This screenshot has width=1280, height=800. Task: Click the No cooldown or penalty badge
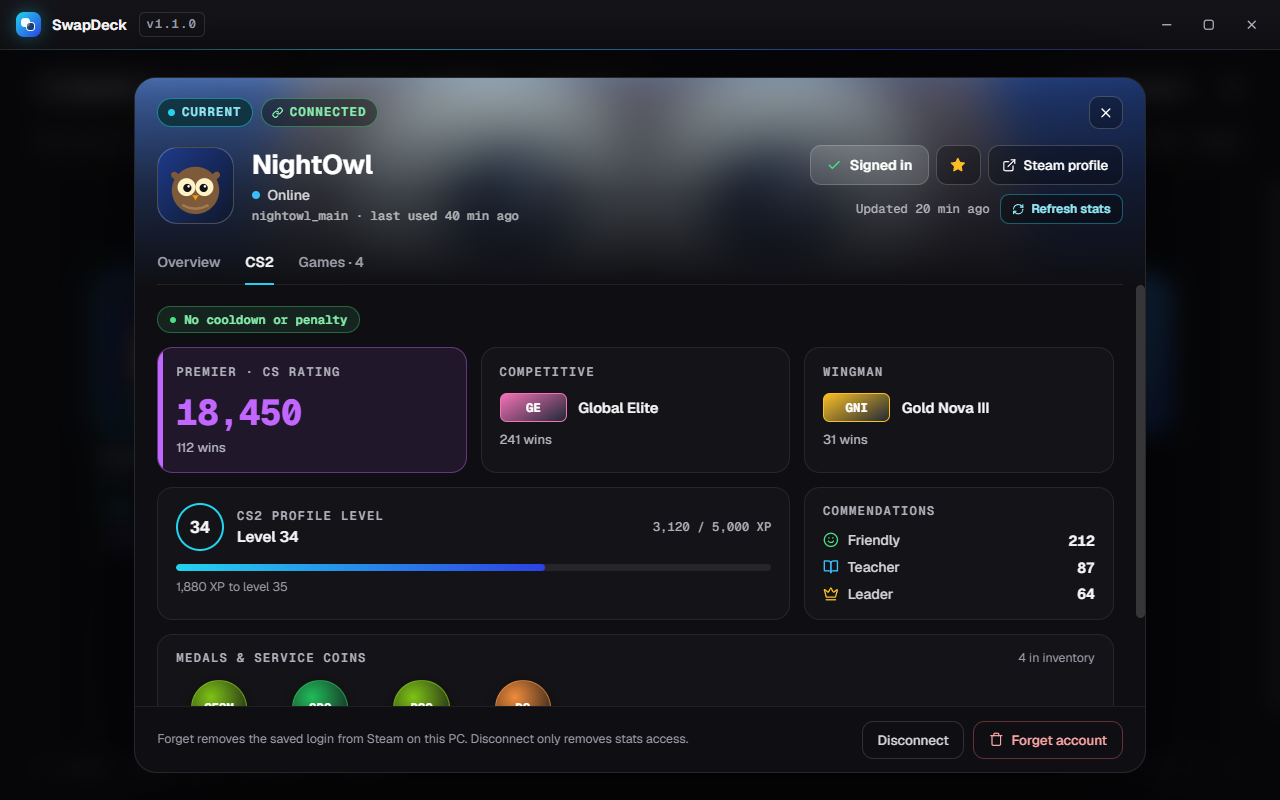[x=258, y=320]
